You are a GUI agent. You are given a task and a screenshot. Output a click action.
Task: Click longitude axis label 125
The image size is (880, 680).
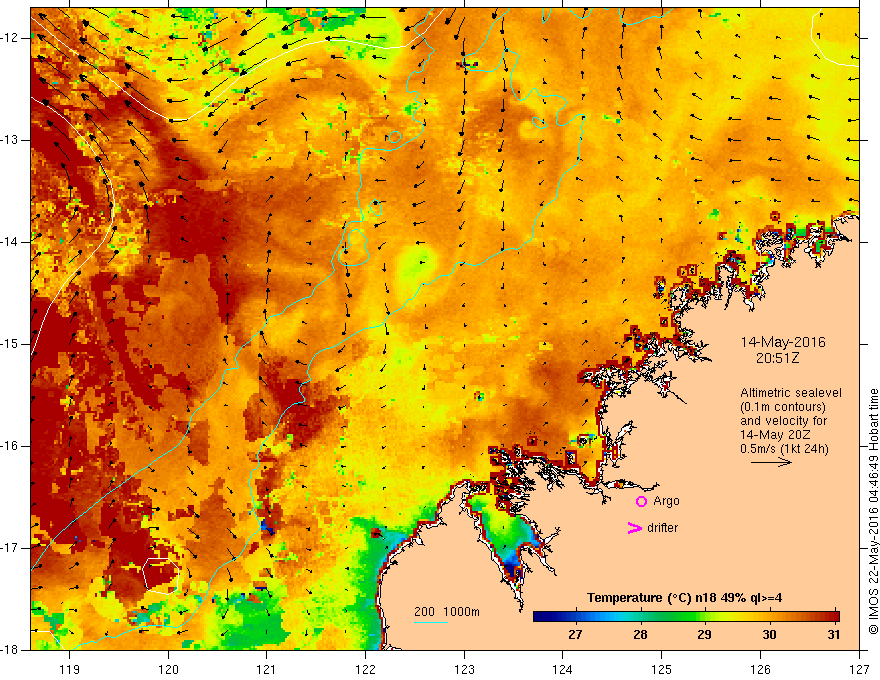click(x=662, y=669)
